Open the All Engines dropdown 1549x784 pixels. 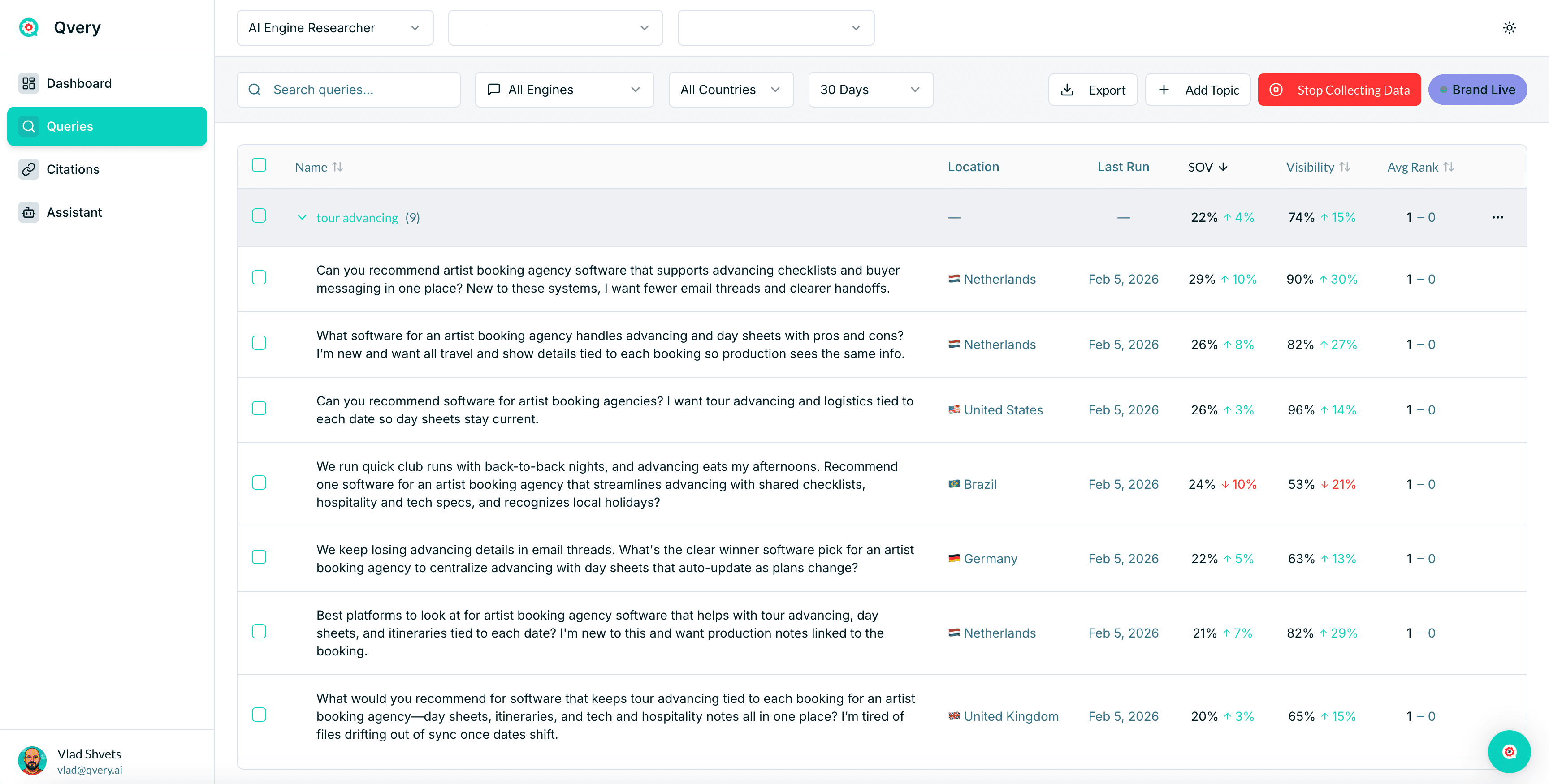click(x=564, y=90)
